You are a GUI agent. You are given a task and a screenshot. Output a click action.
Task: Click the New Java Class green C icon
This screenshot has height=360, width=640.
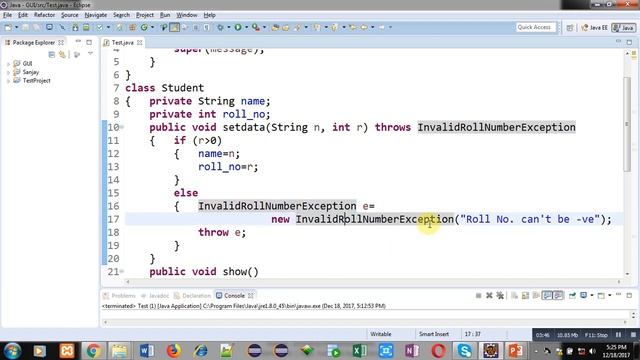pos(144,27)
